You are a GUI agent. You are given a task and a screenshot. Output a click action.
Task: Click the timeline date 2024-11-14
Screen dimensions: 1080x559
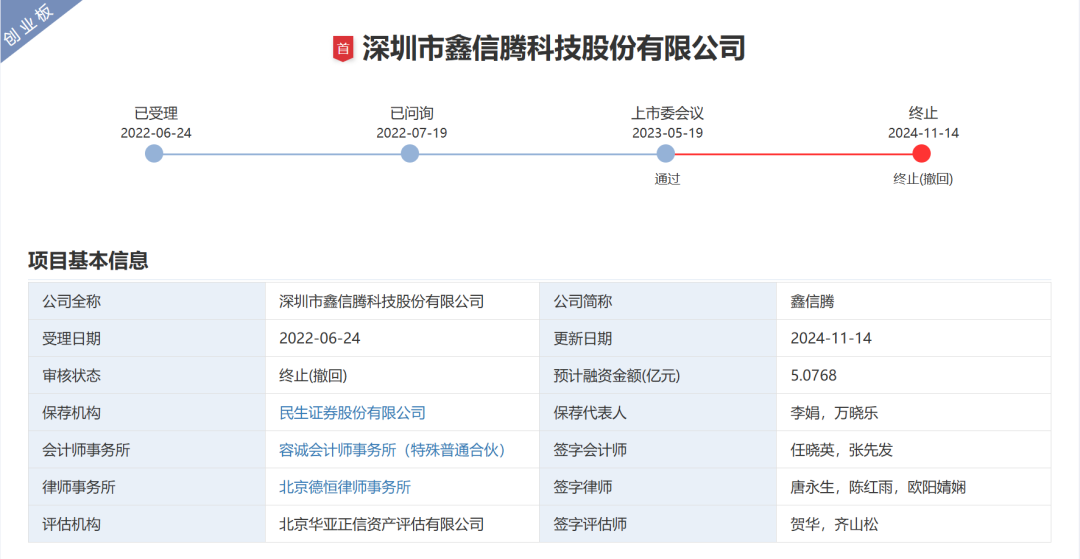pos(923,133)
